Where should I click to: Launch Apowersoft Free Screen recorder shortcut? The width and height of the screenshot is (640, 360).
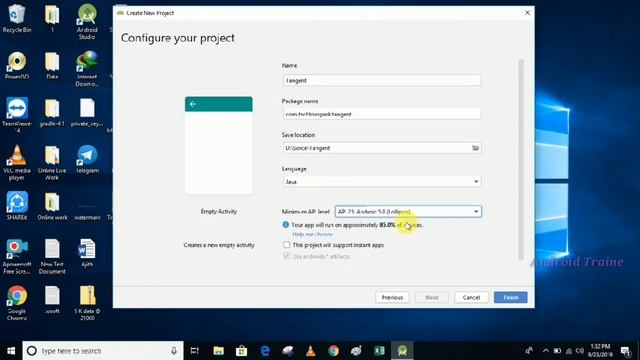point(17,256)
